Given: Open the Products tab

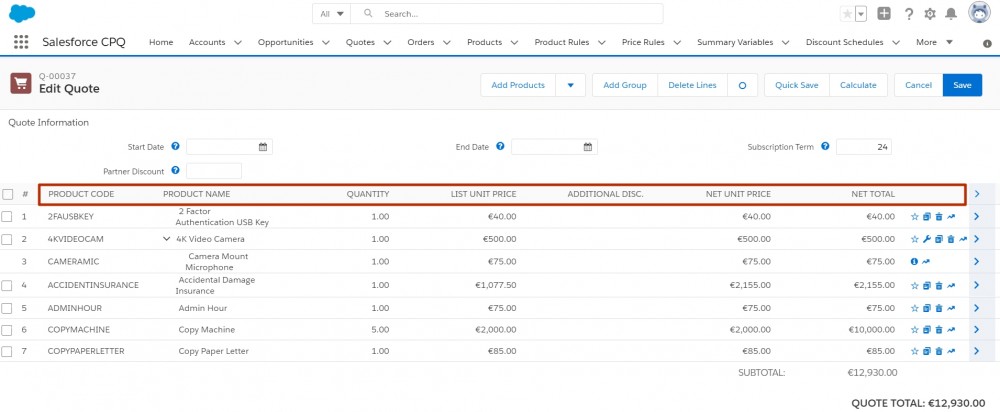Looking at the screenshot, I should point(485,42).
